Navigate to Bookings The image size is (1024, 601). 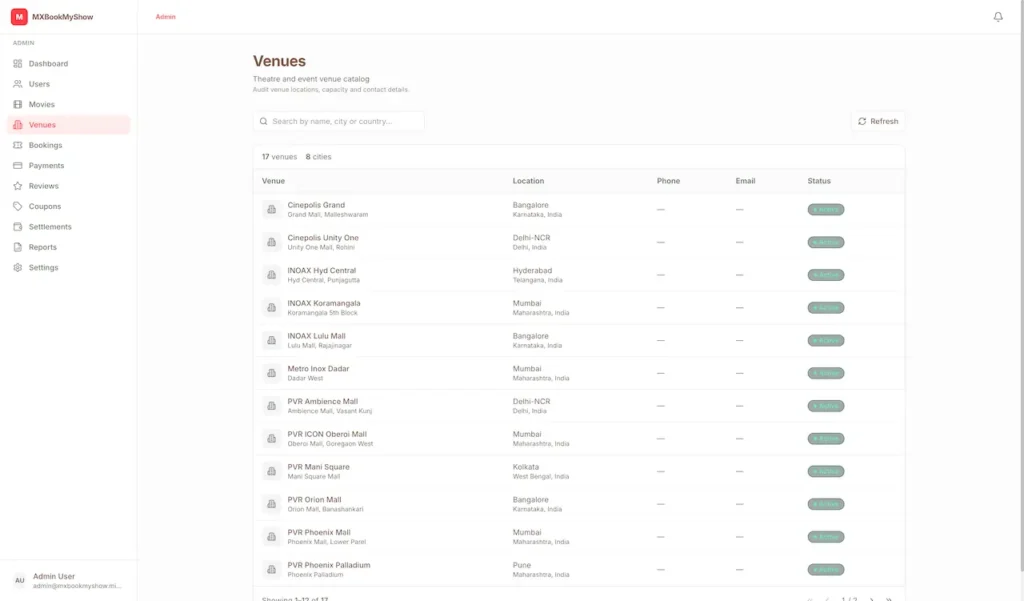pos(68,145)
